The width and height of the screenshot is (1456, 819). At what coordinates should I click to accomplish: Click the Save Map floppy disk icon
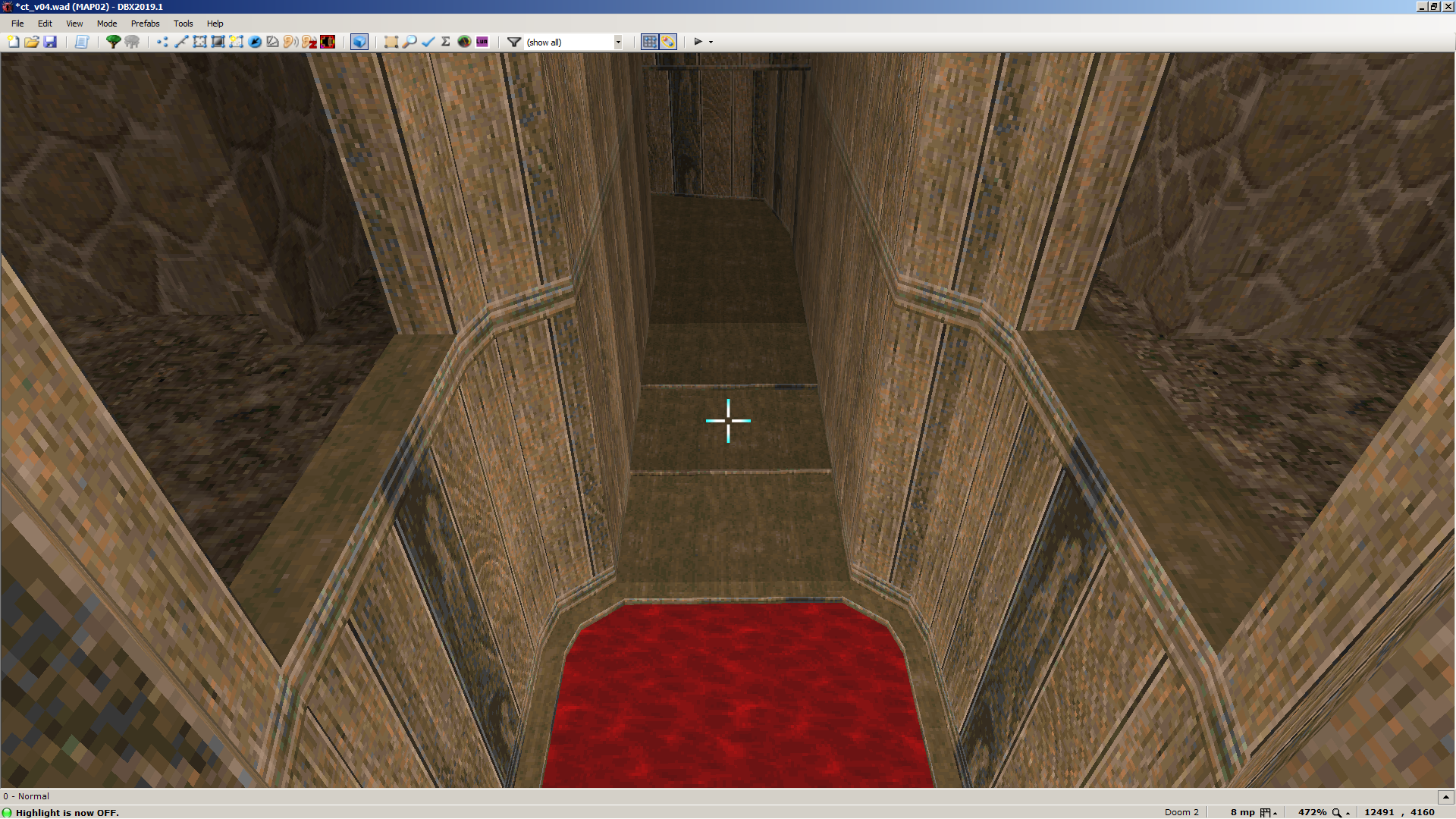[x=50, y=42]
